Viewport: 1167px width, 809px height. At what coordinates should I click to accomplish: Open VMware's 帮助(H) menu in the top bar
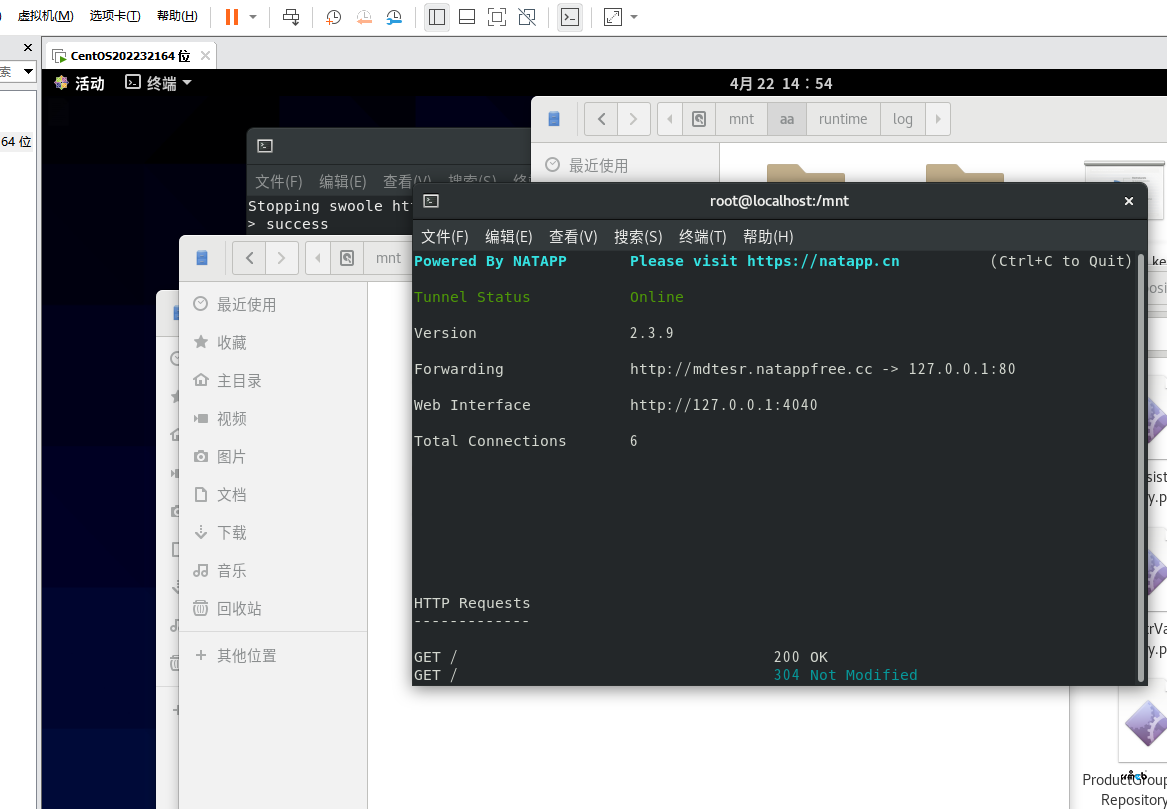[x=177, y=16]
